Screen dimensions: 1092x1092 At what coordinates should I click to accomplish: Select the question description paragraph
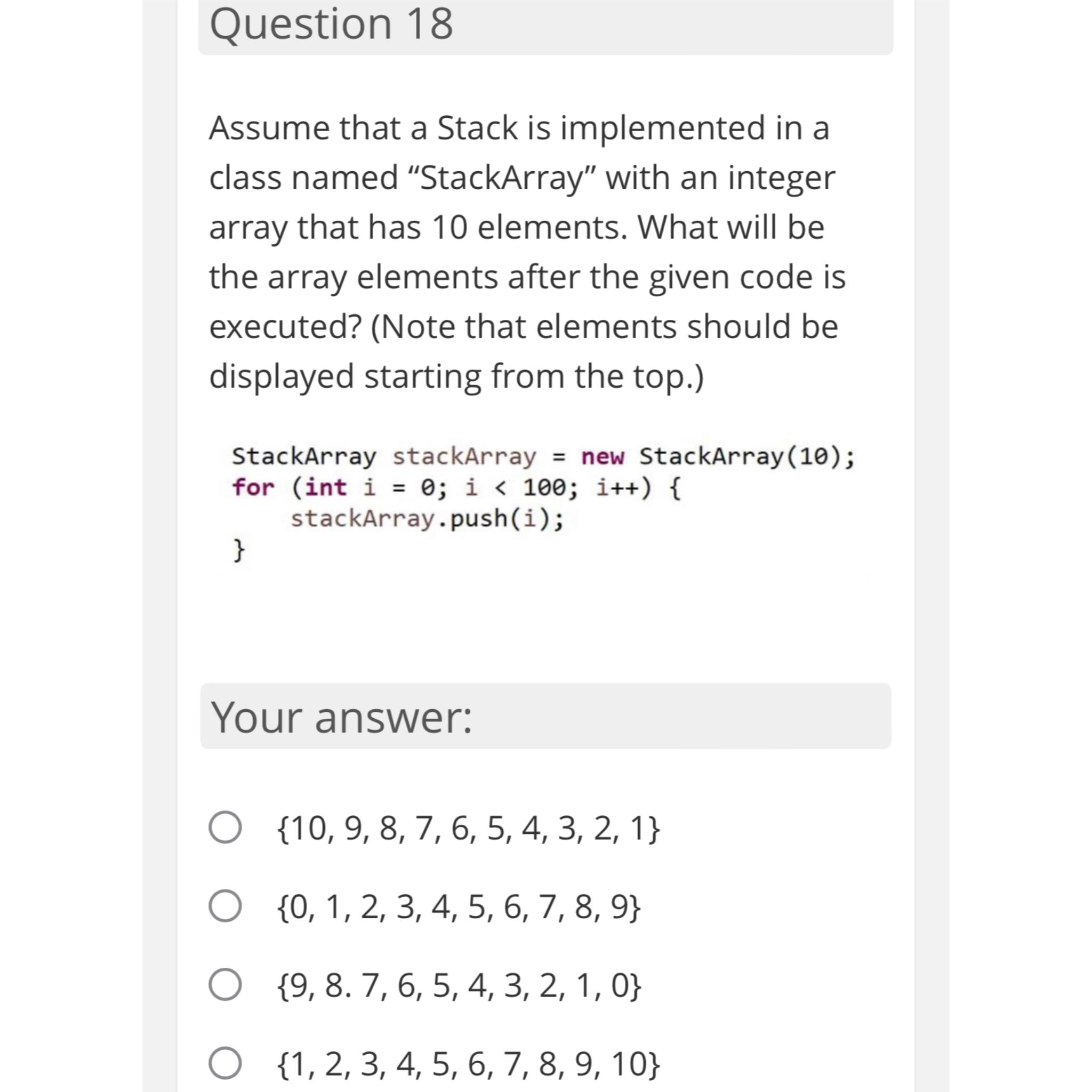(526, 248)
